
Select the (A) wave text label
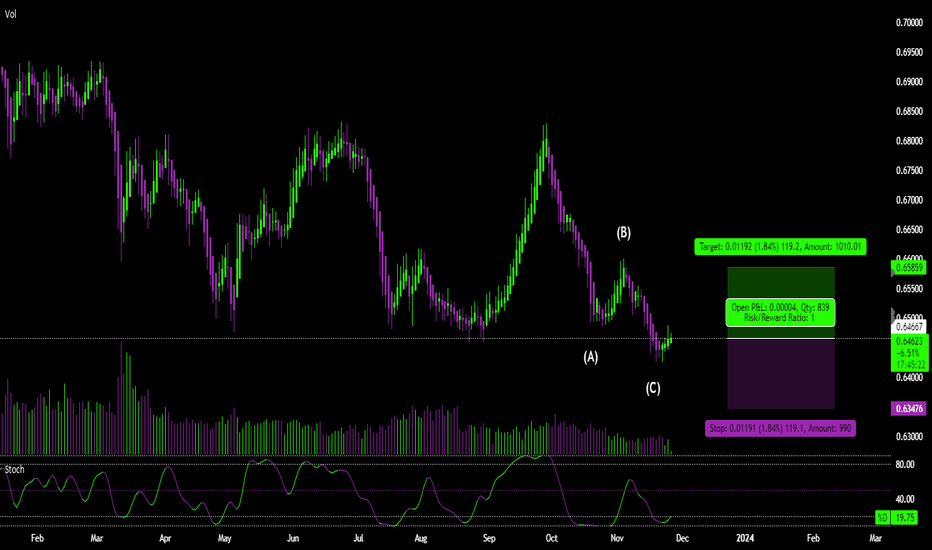coord(590,357)
